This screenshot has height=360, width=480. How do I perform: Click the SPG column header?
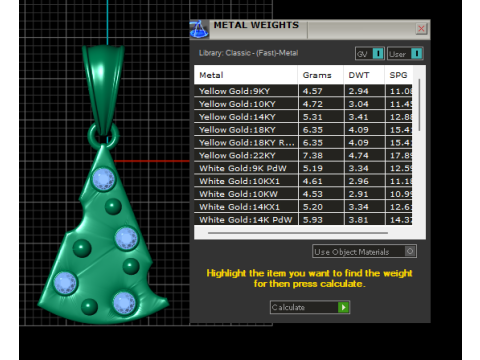click(399, 75)
